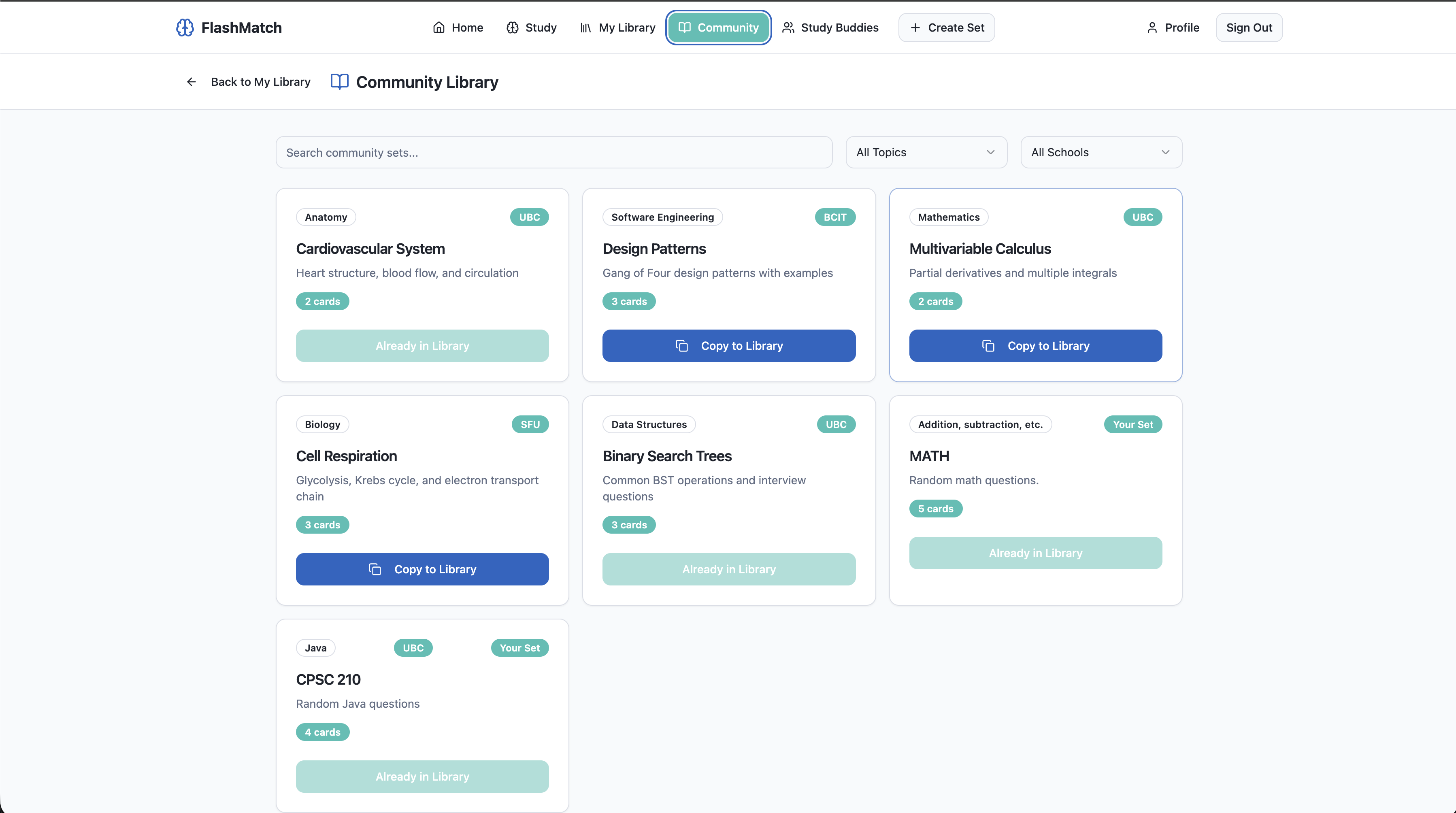
Task: Click the My Library books icon
Action: pos(585,27)
